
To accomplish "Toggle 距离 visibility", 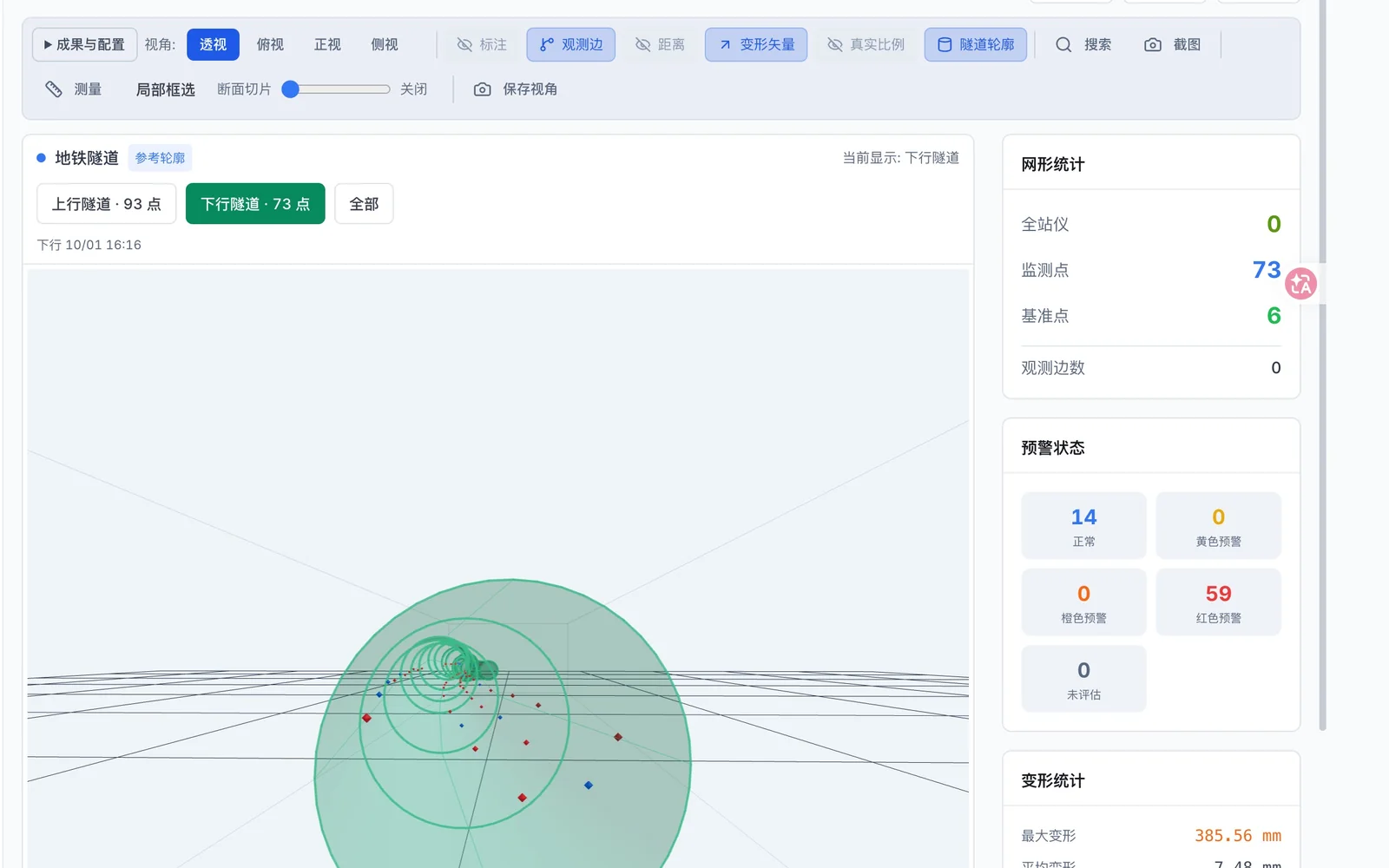I will (x=660, y=44).
